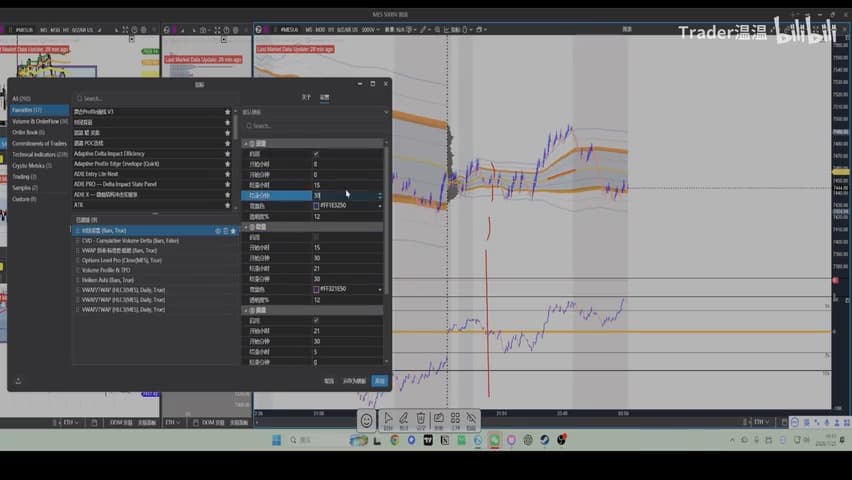This screenshot has height=480, width=852.
Task: Toggle checkbox for the VWAP (Bars, True) indicator
Action: point(78,251)
